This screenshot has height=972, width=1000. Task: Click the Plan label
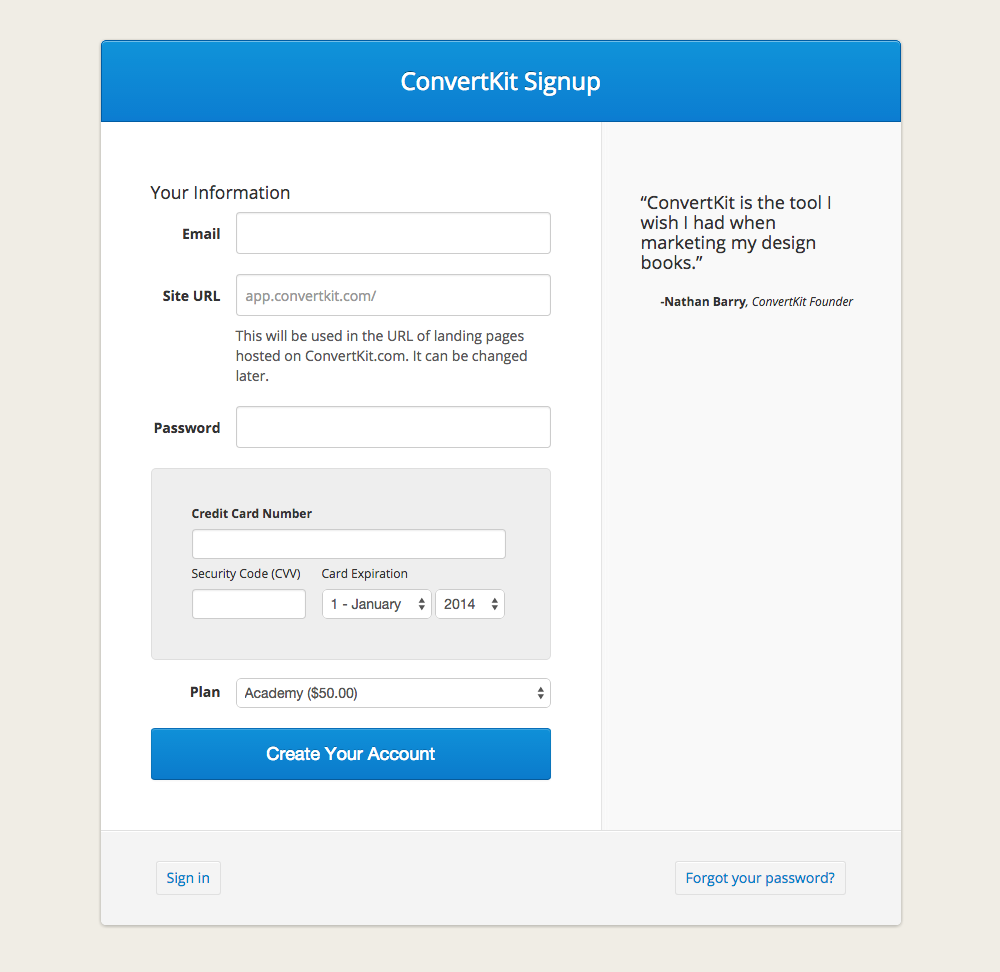(x=205, y=692)
